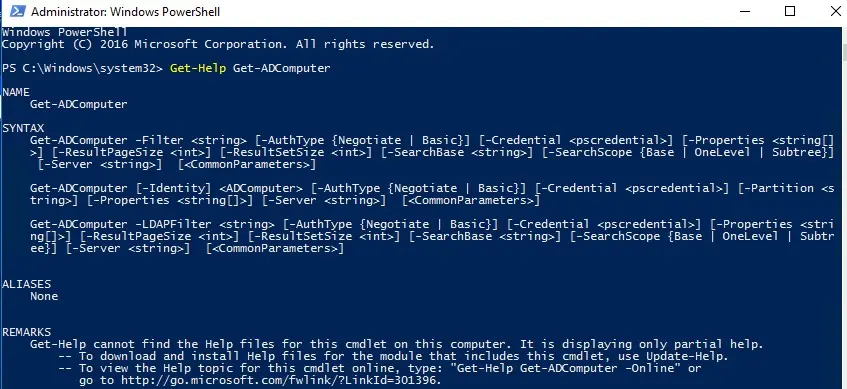
Task: Click the REMARKS section heading
Action: point(26,332)
